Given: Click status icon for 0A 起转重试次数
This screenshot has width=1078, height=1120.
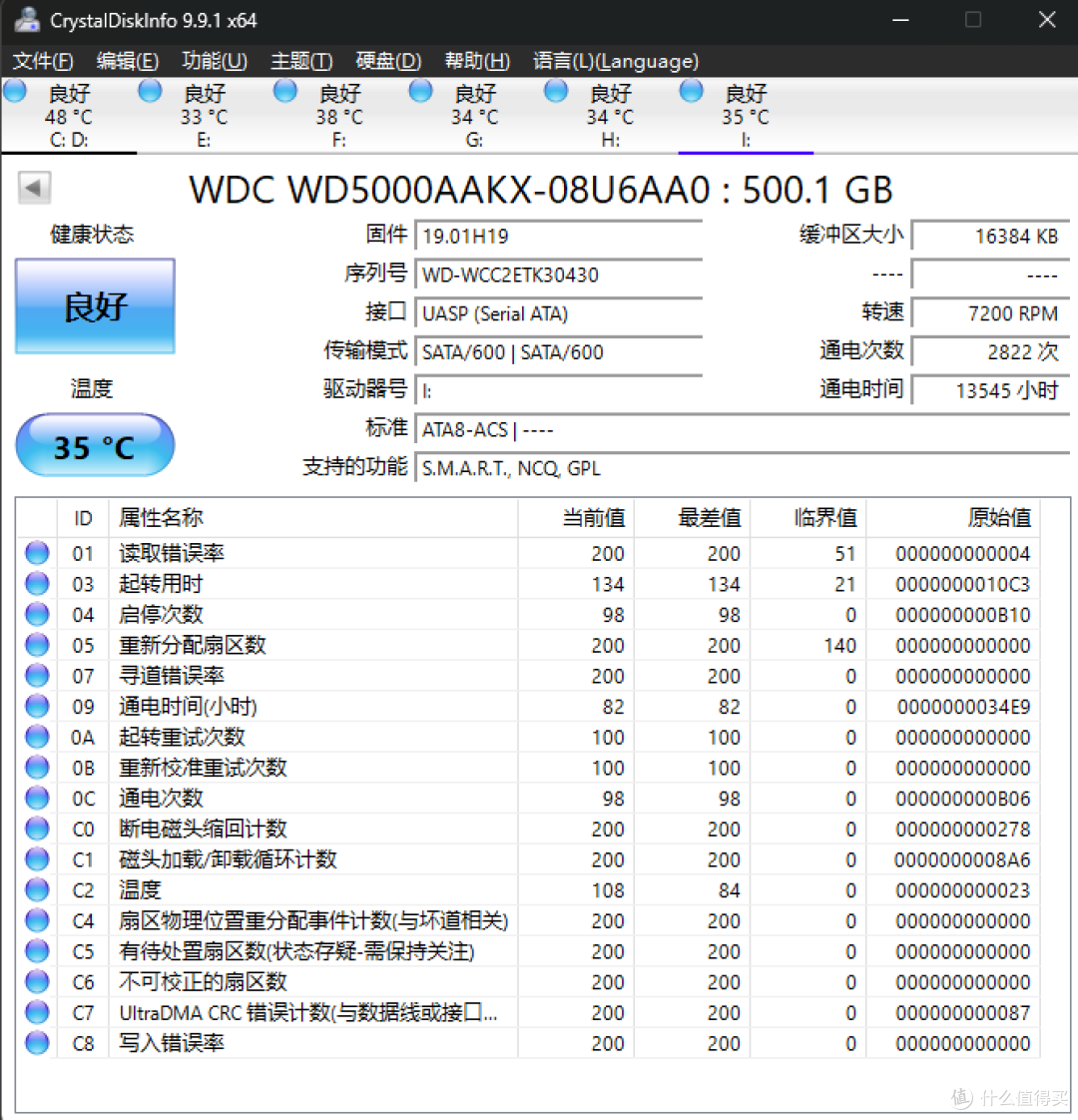Looking at the screenshot, I should [x=37, y=737].
